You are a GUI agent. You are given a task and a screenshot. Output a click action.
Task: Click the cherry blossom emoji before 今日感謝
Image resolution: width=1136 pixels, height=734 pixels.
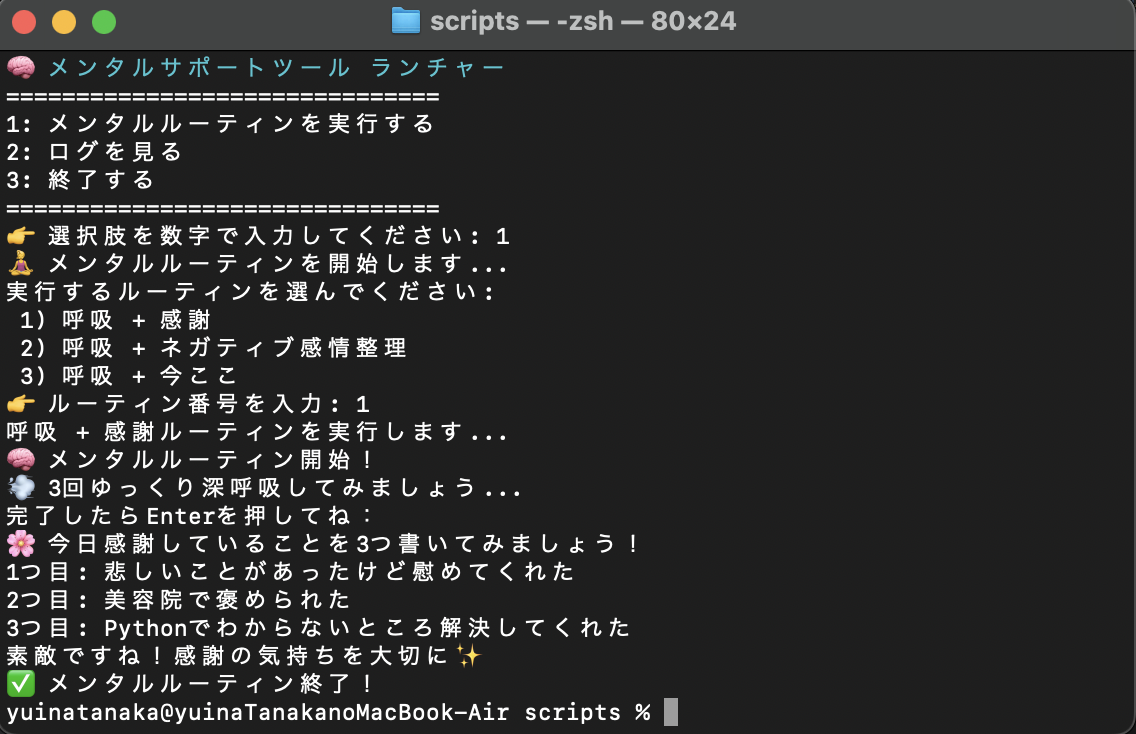pyautogui.click(x=21, y=543)
